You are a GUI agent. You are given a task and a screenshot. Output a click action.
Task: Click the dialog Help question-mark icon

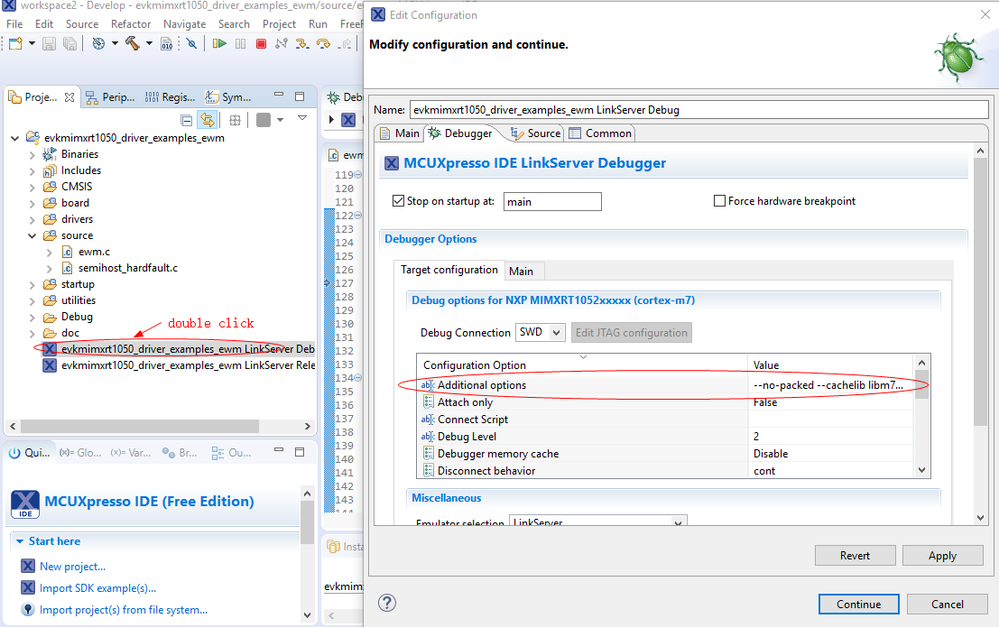coord(387,603)
